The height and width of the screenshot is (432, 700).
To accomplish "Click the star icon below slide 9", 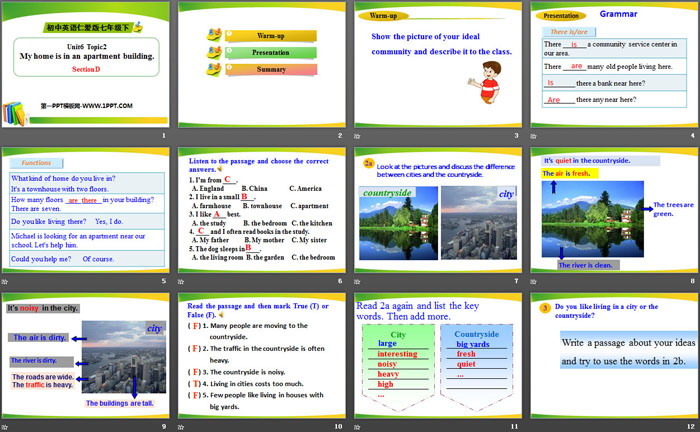I will 8,428.
